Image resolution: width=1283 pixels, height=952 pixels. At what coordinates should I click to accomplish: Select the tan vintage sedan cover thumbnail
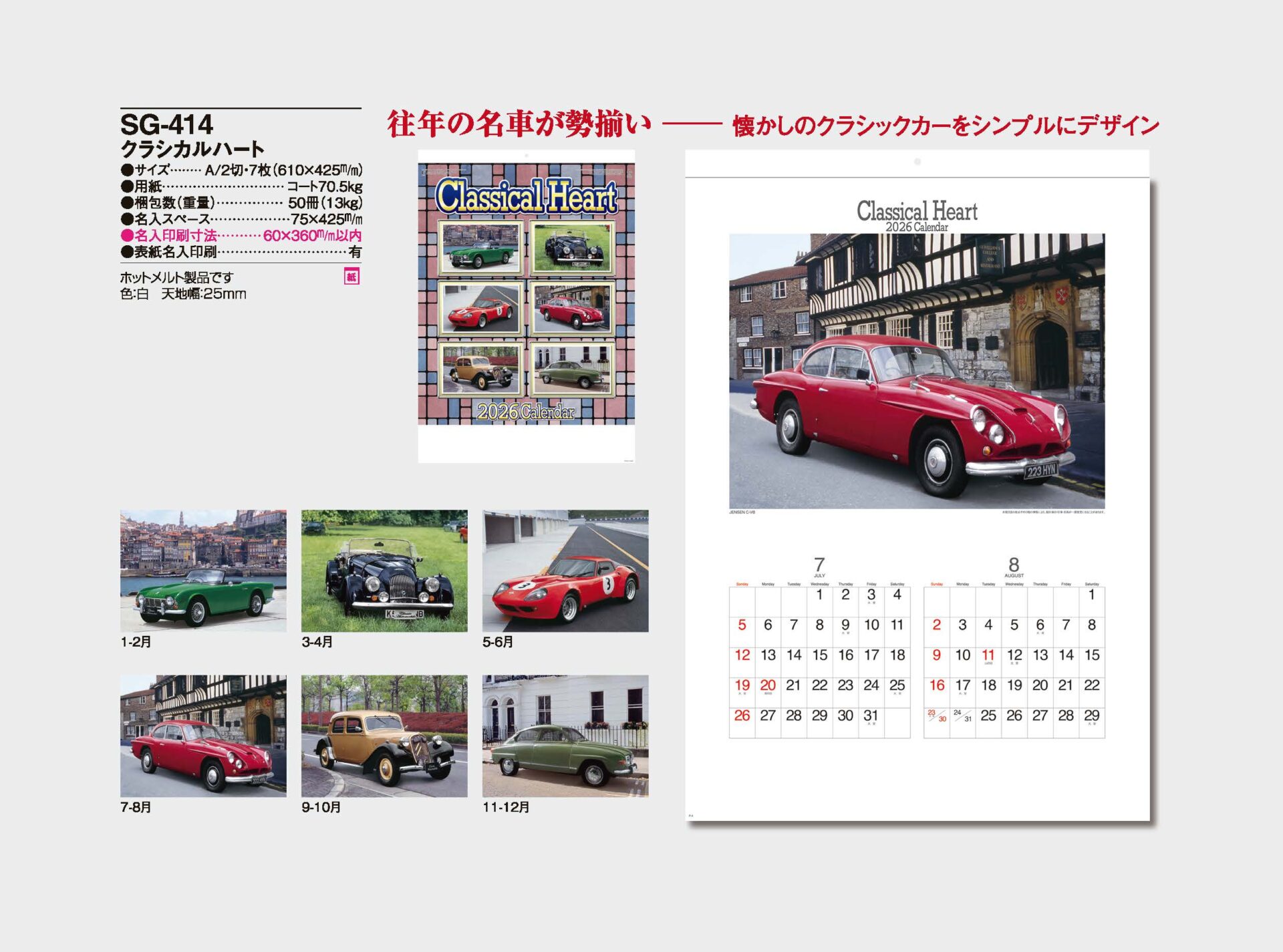(x=480, y=369)
